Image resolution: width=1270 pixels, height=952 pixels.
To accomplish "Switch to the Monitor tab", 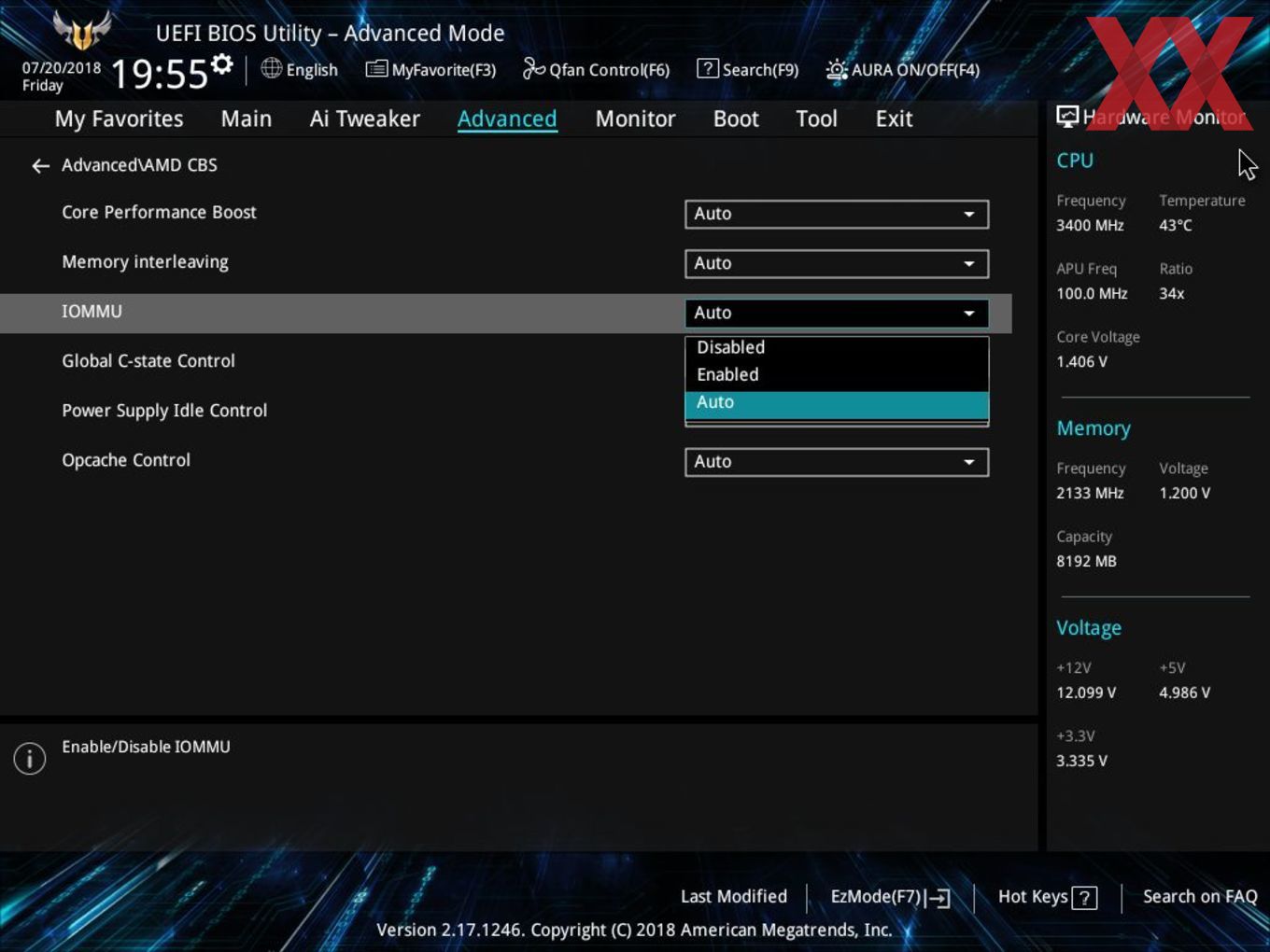I will pos(636,119).
